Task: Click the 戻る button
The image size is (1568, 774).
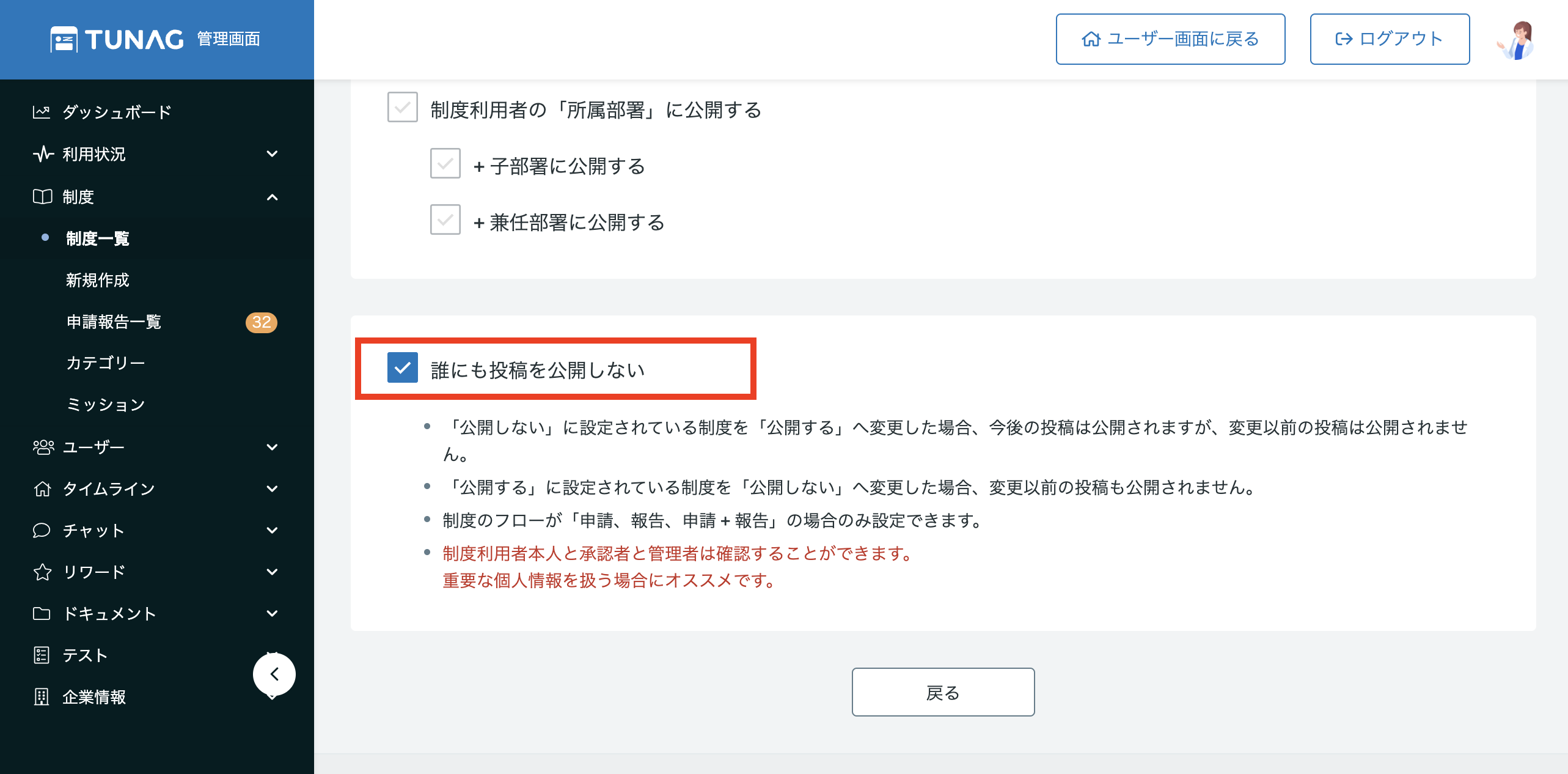Action: tap(943, 692)
